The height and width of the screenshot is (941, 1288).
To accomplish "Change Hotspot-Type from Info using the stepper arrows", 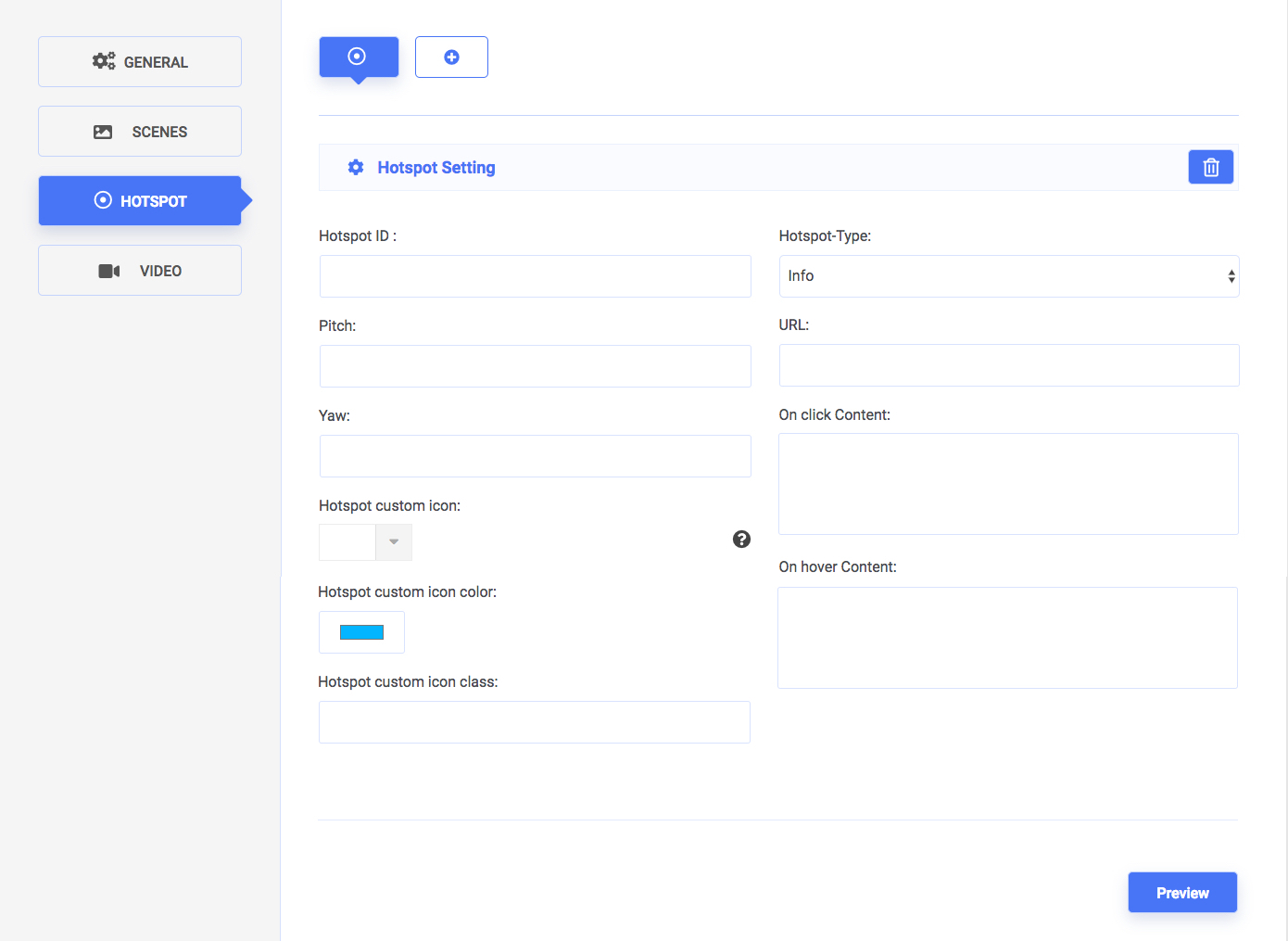I will pyautogui.click(x=1231, y=276).
